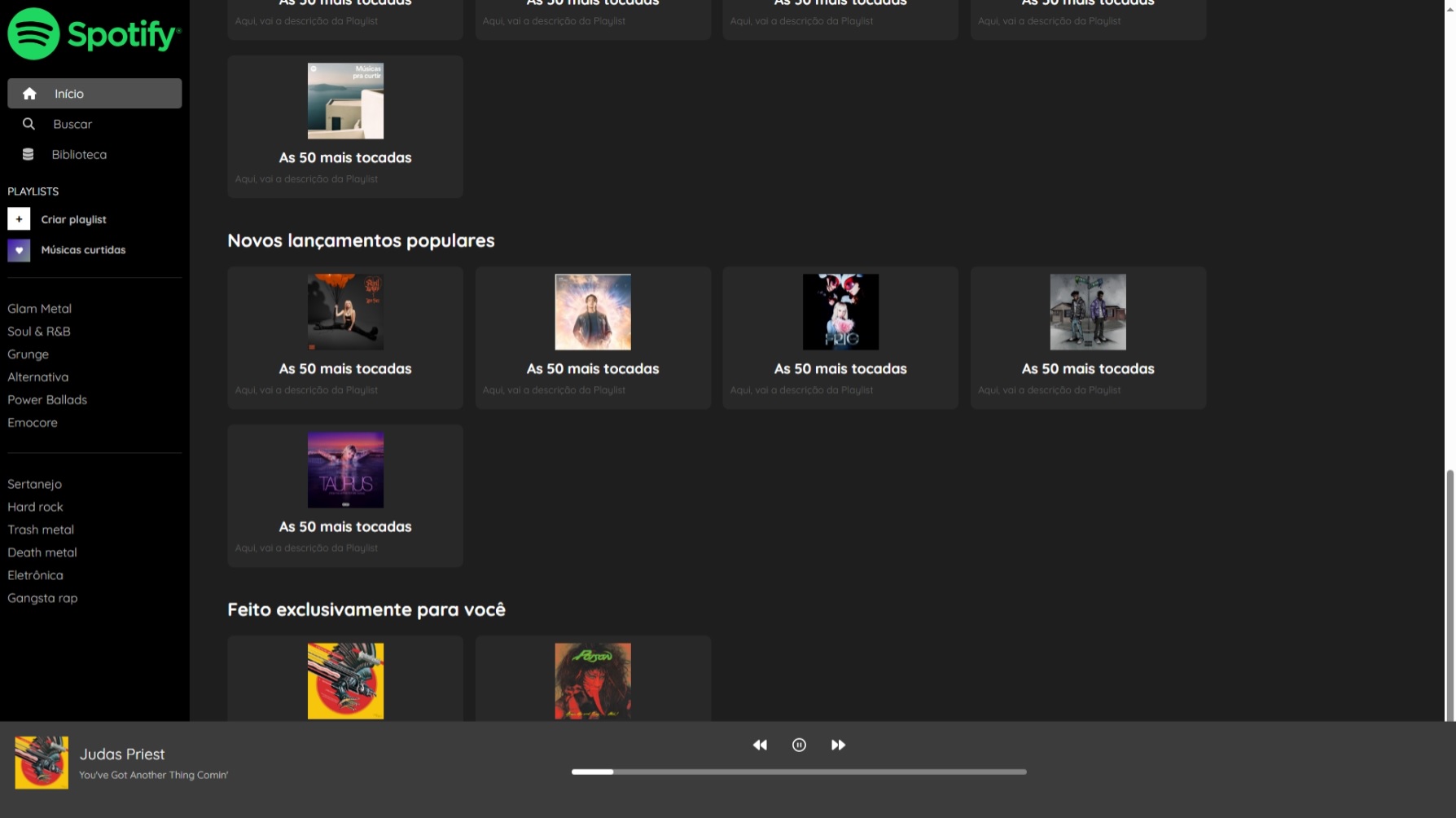The height and width of the screenshot is (818, 1456).
Task: Click the page vertical scrollbar
Action: coord(1449,596)
